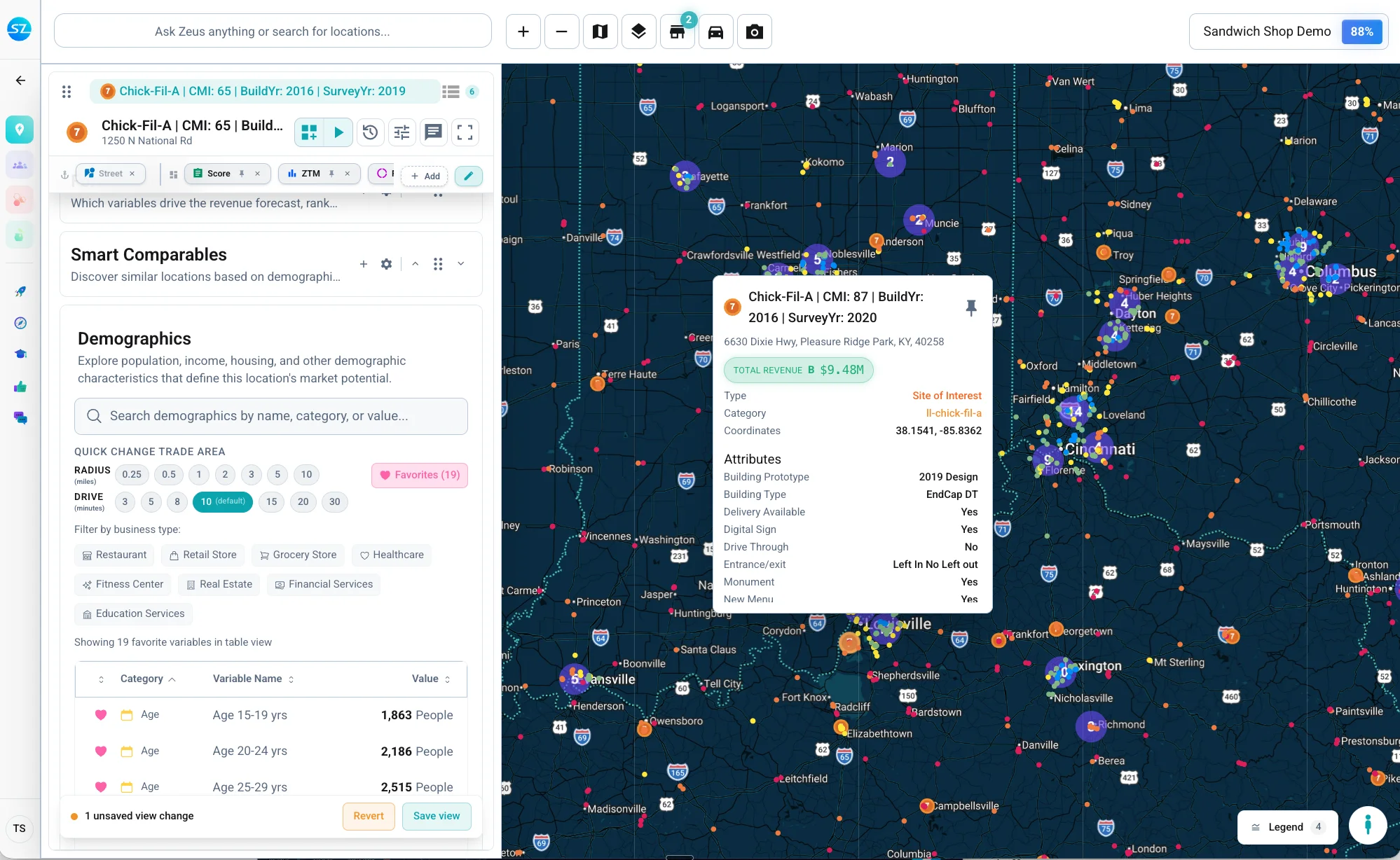The width and height of the screenshot is (1400, 860).
Task: Filter by Grocery Store business type
Action: [298, 555]
